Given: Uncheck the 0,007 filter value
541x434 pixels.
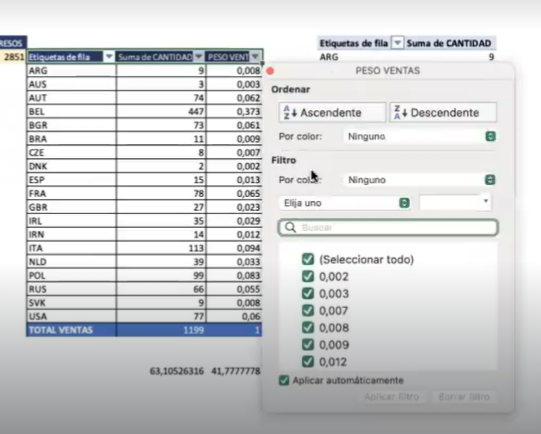Looking at the screenshot, I should (308, 310).
